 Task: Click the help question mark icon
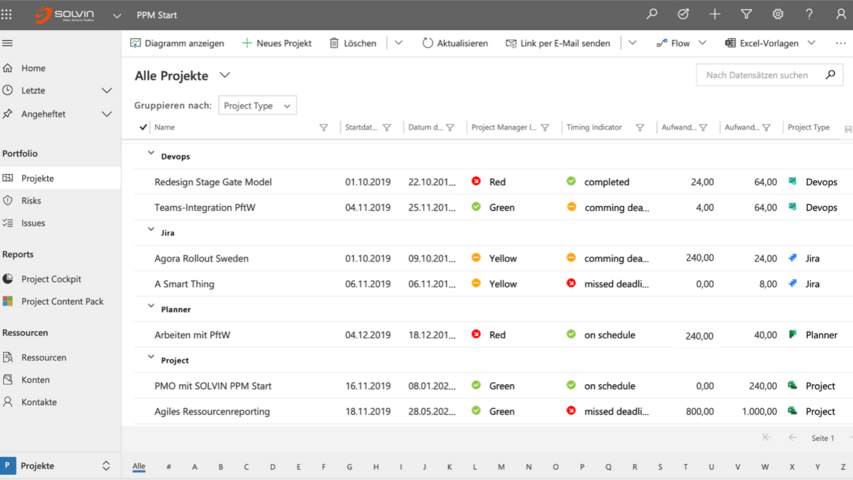[x=809, y=15]
